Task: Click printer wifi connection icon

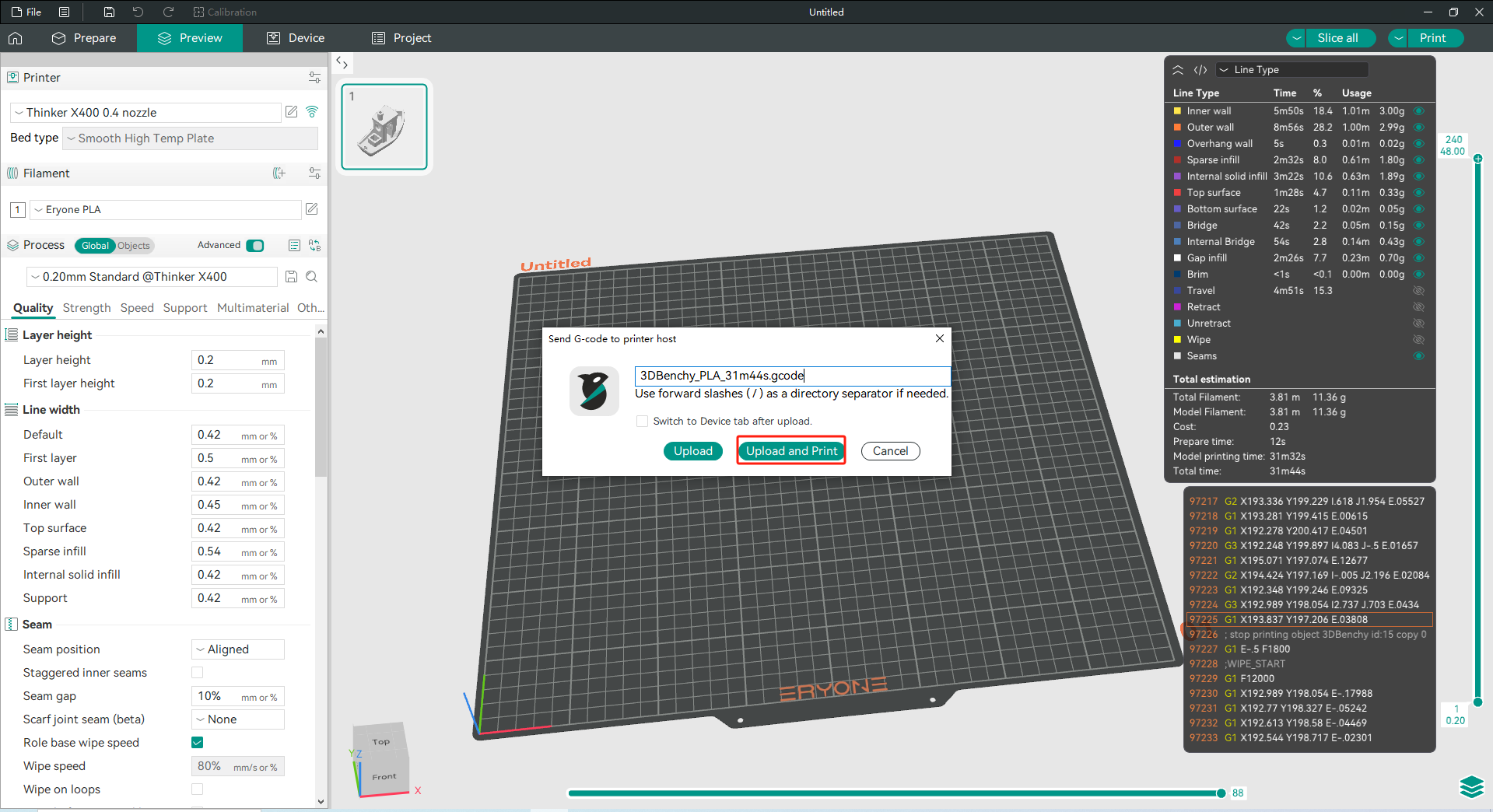Action: tap(312, 112)
